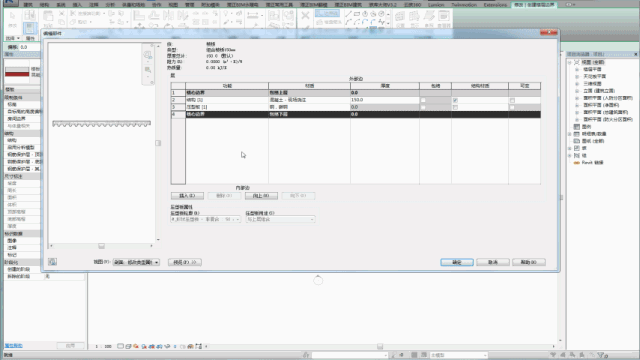Select row 4 核心边界 in layers table
Screen dimensions: 640x360
point(356,114)
